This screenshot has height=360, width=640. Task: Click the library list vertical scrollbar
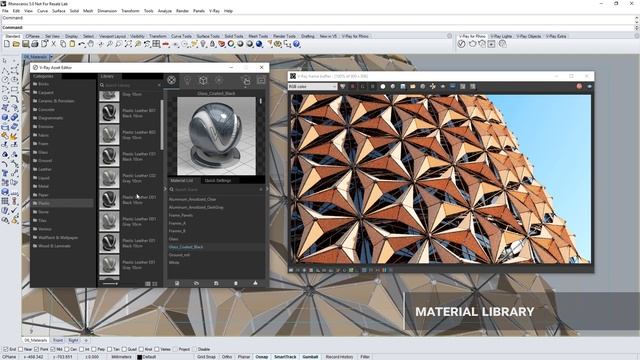162,124
